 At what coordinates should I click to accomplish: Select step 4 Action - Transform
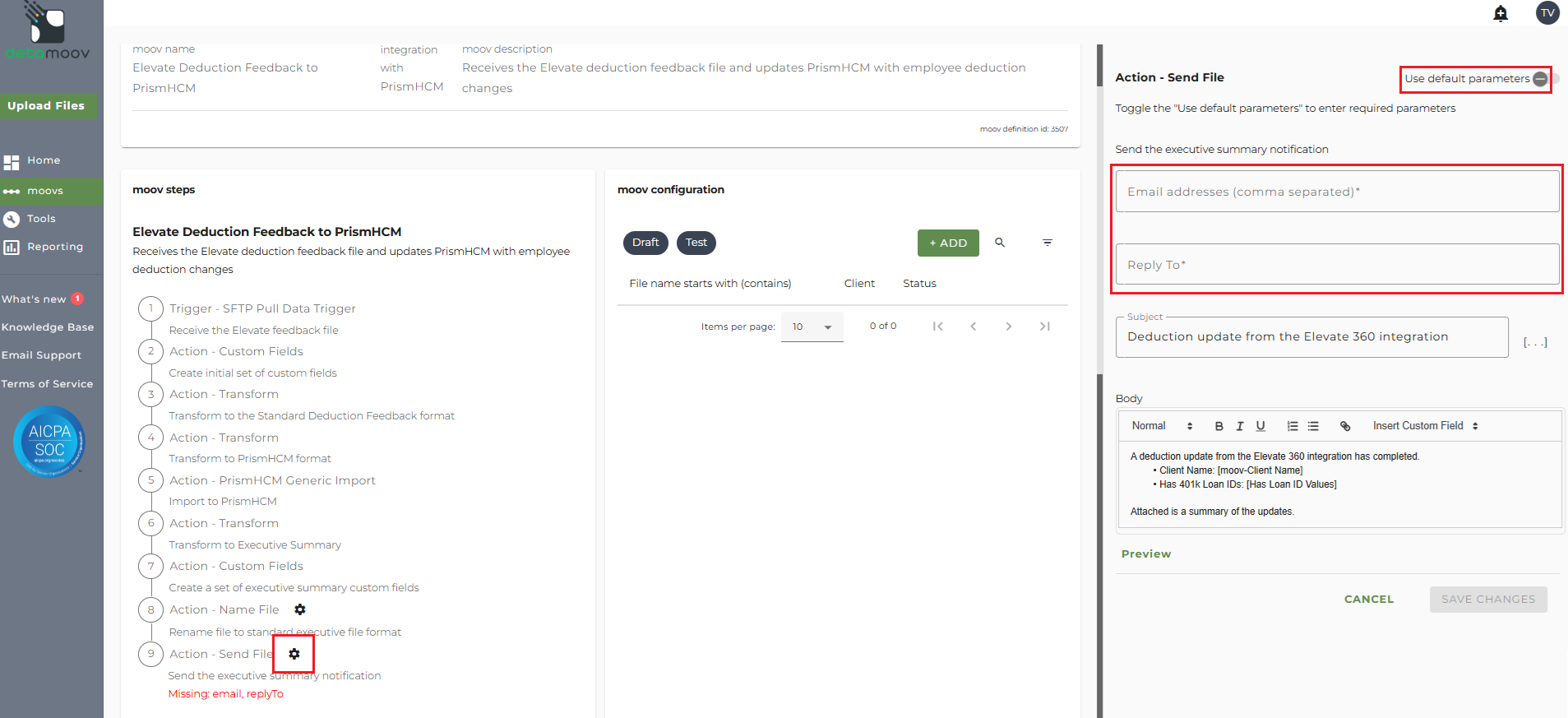[224, 438]
